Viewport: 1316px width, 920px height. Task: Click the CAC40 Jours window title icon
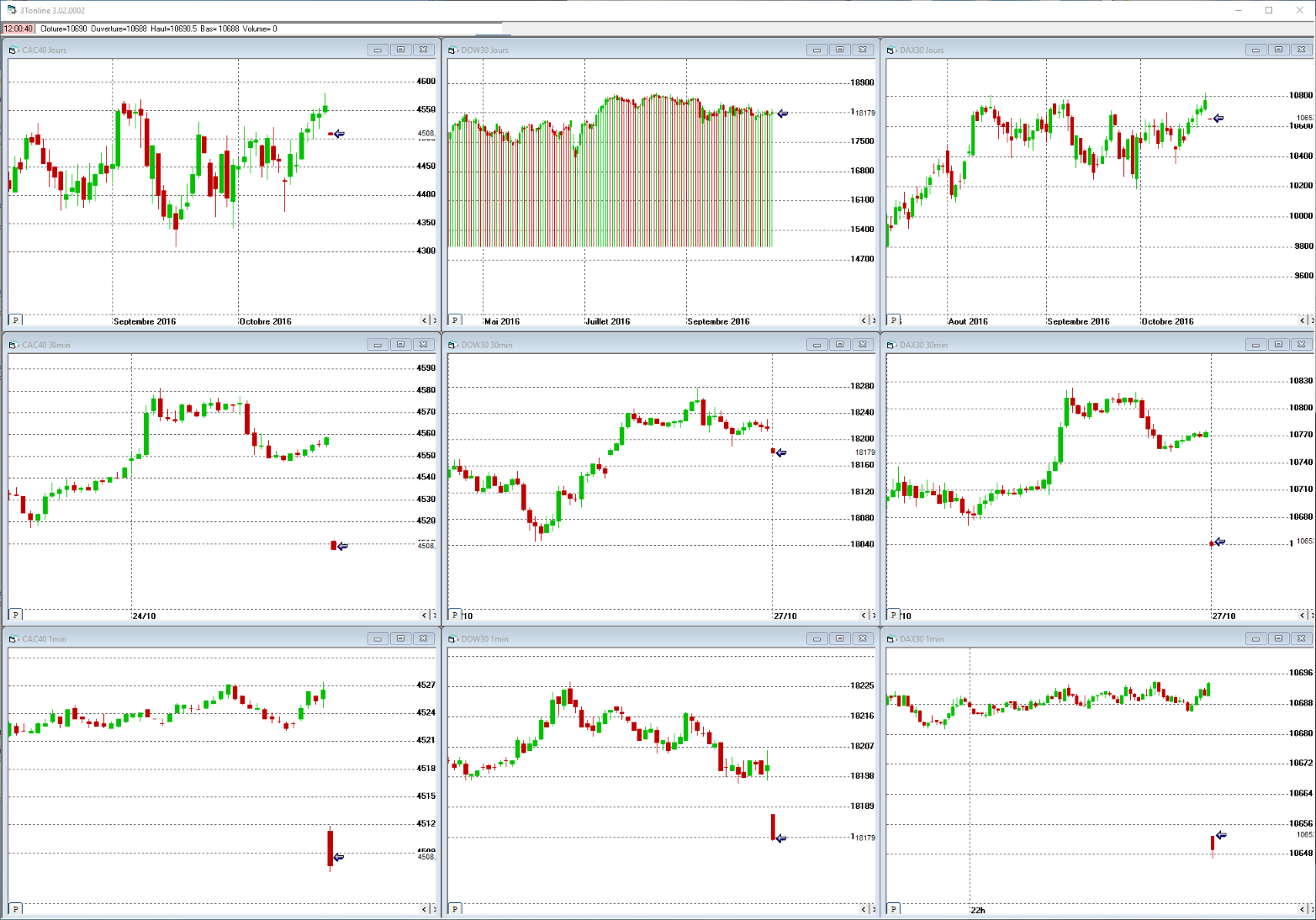pos(13,50)
